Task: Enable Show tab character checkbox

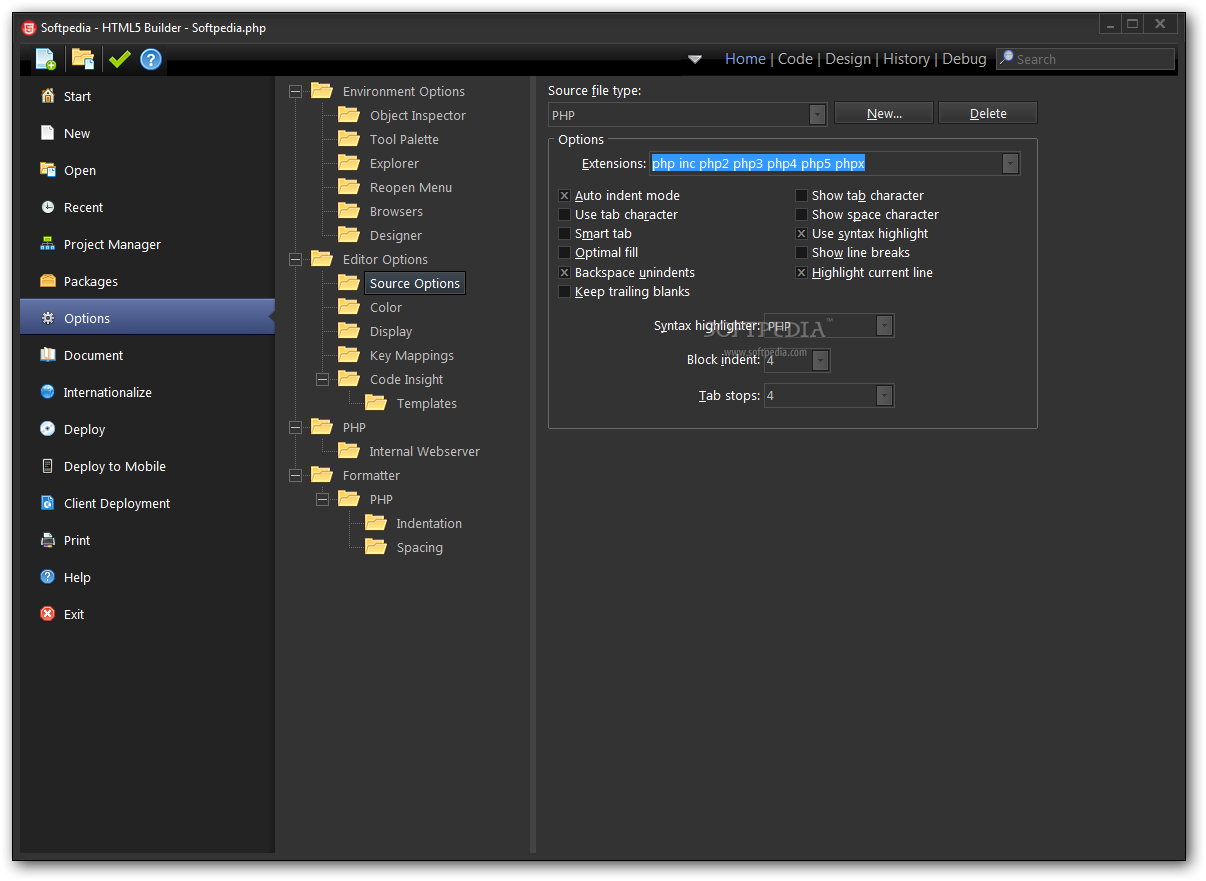Action: 802,196
